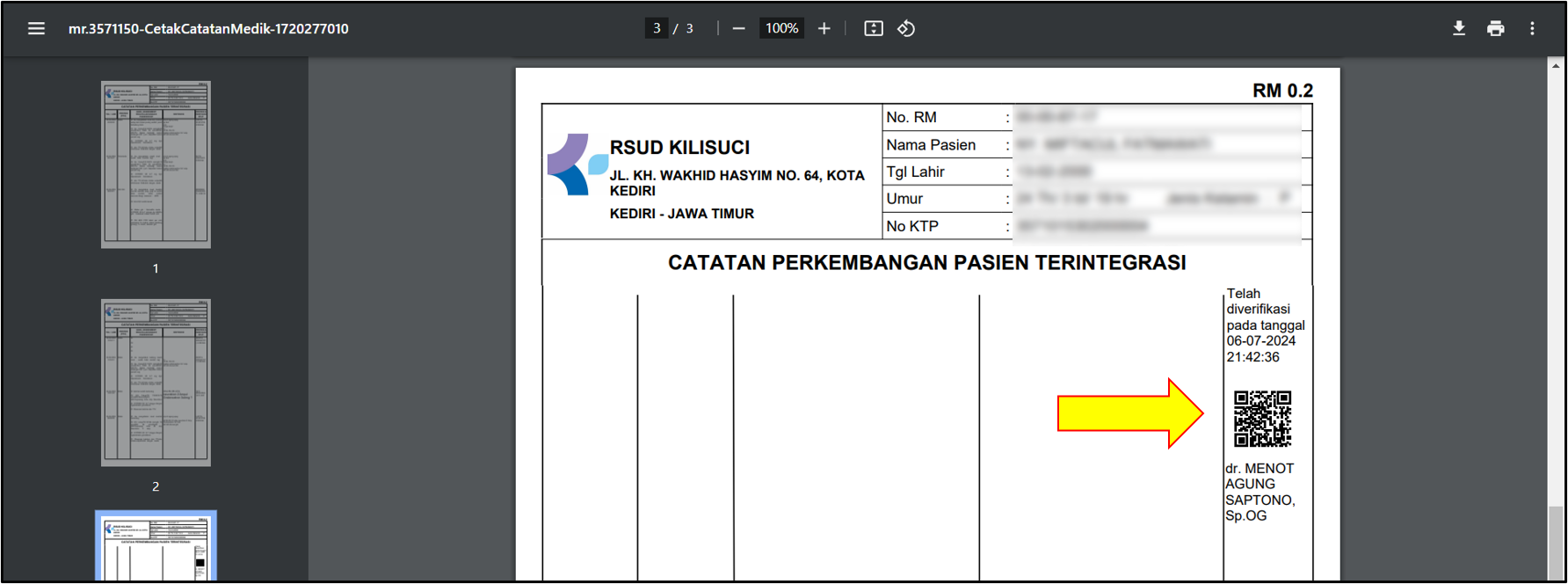Download the PDF file
1568x584 pixels.
(1459, 28)
